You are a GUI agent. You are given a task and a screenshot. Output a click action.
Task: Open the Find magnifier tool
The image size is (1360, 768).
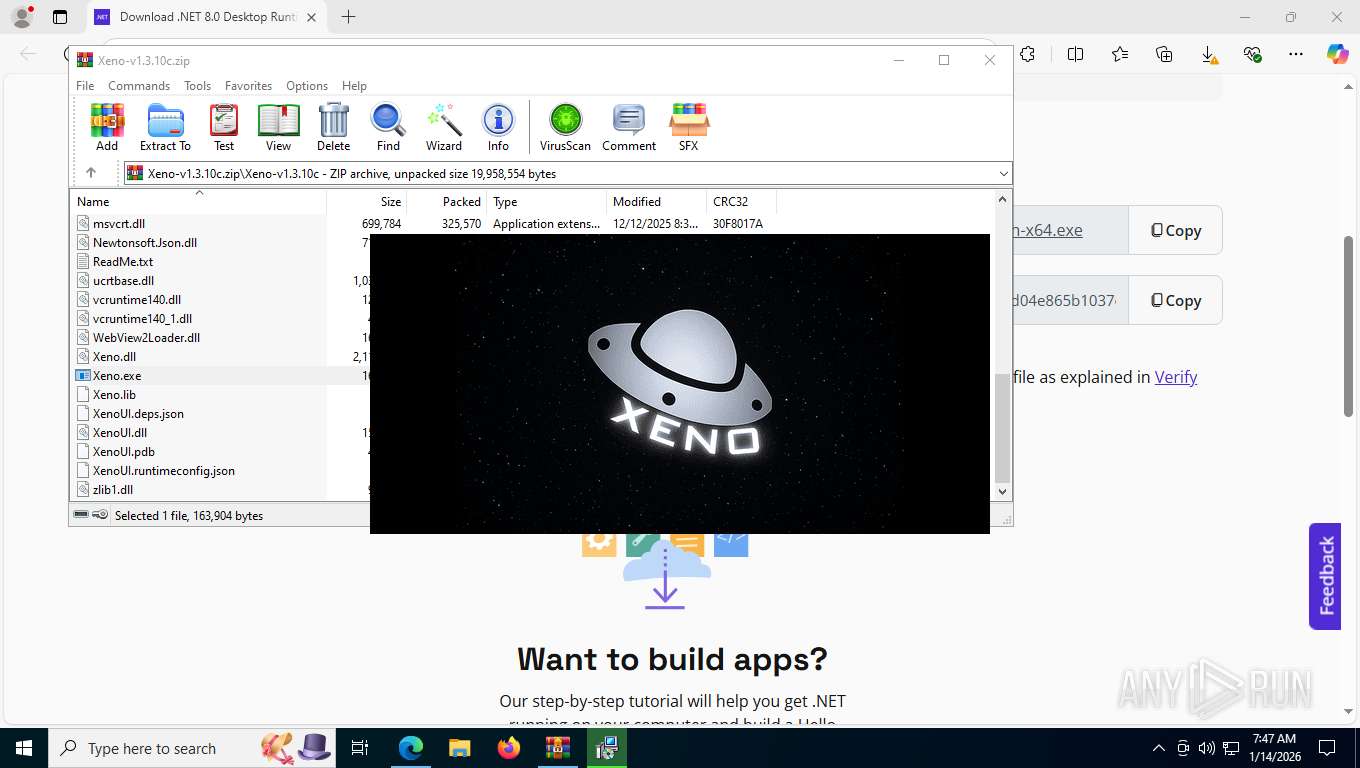[388, 127]
